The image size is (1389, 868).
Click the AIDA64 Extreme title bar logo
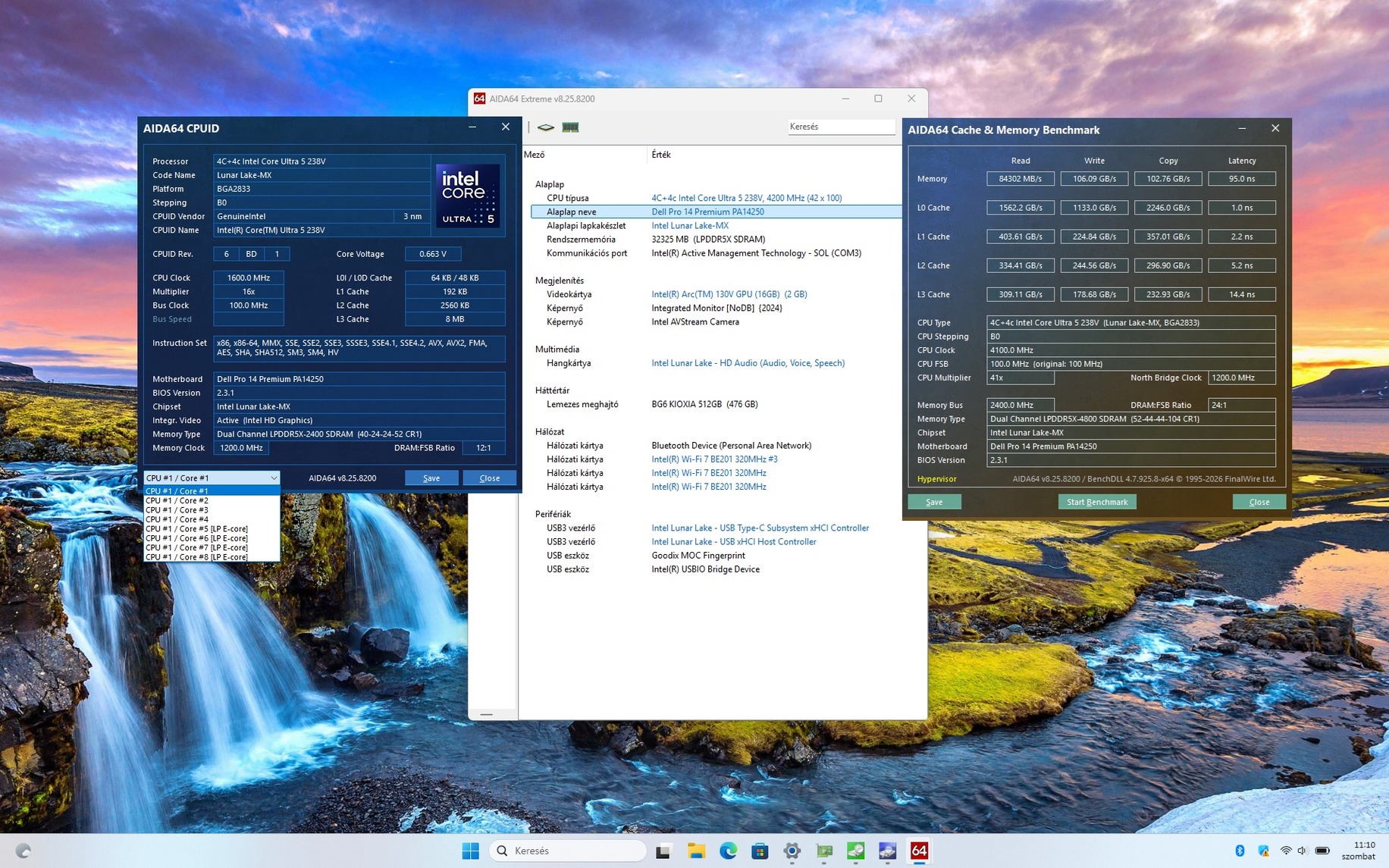click(x=479, y=99)
